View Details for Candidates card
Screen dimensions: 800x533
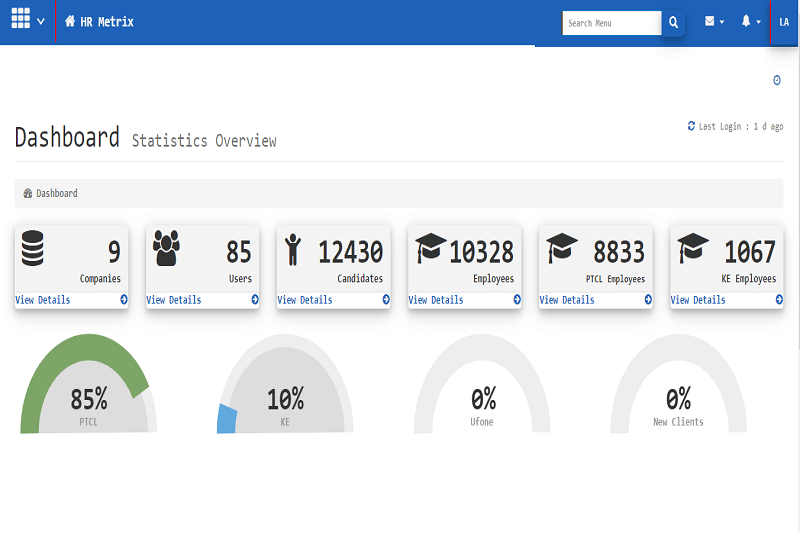(305, 300)
